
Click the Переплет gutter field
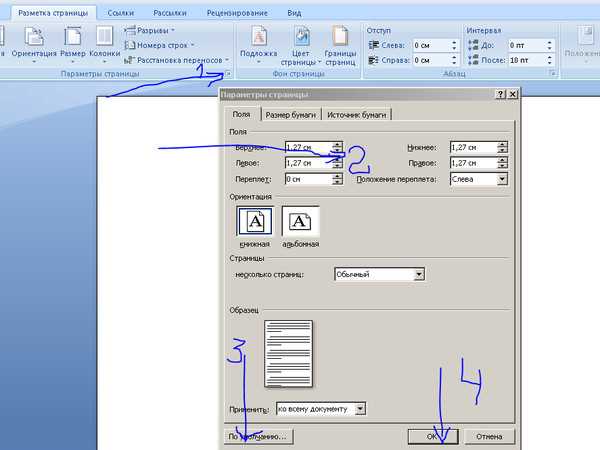308,179
